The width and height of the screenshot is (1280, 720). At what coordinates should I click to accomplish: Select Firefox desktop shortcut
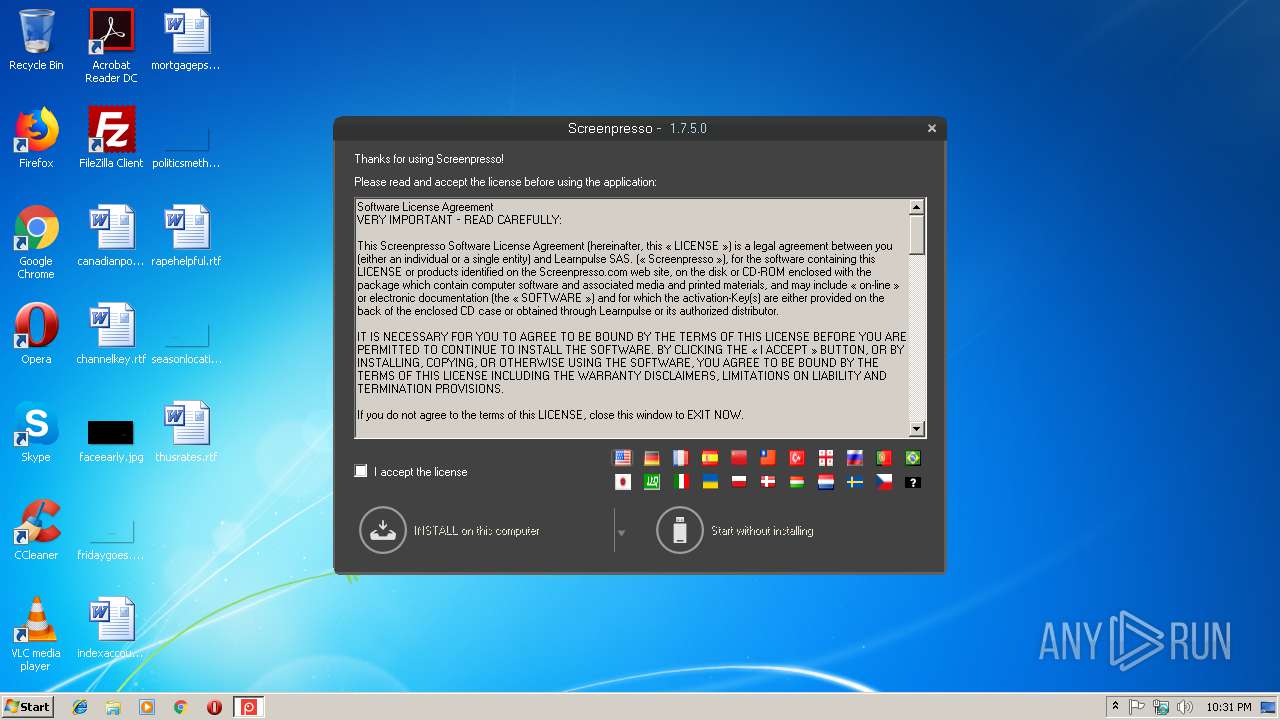pos(36,138)
